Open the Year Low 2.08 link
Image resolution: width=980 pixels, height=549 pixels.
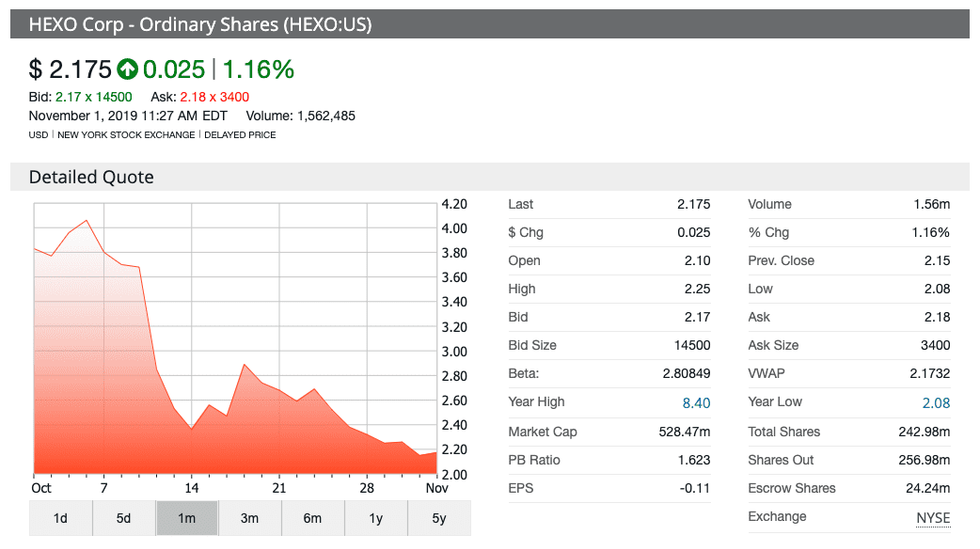tap(934, 402)
